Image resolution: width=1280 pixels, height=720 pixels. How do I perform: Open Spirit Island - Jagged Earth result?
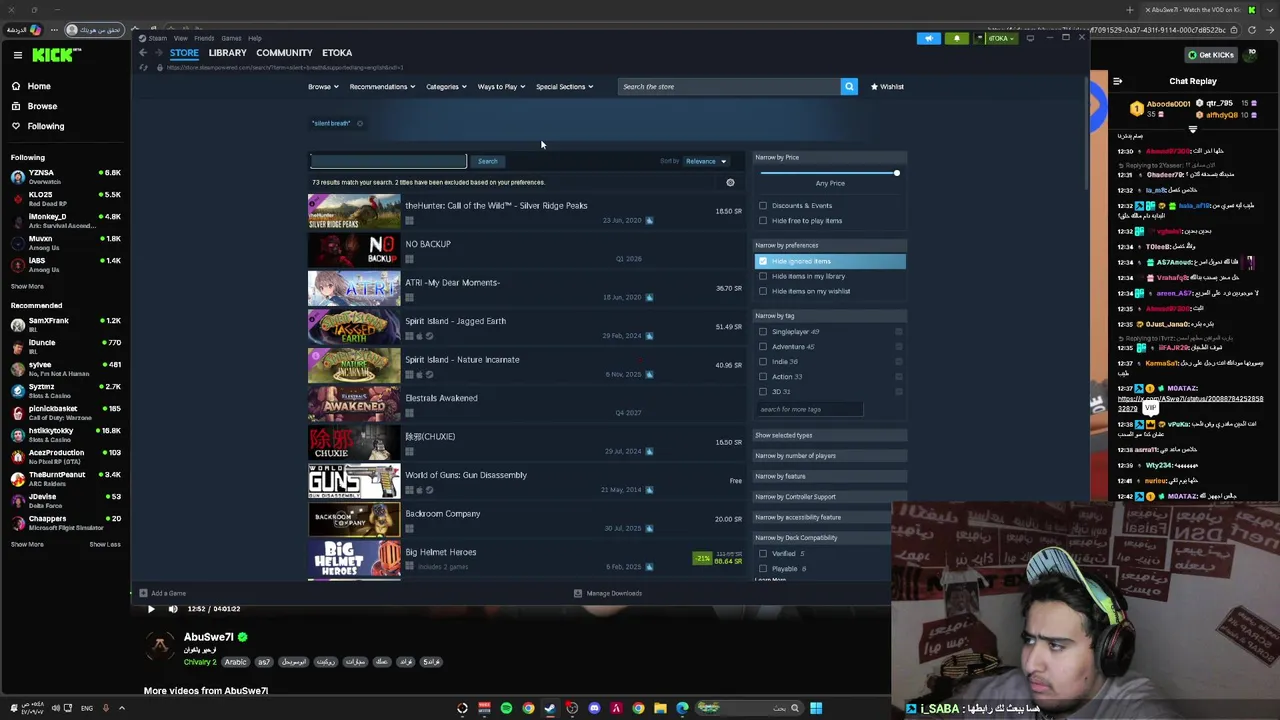coord(526,328)
